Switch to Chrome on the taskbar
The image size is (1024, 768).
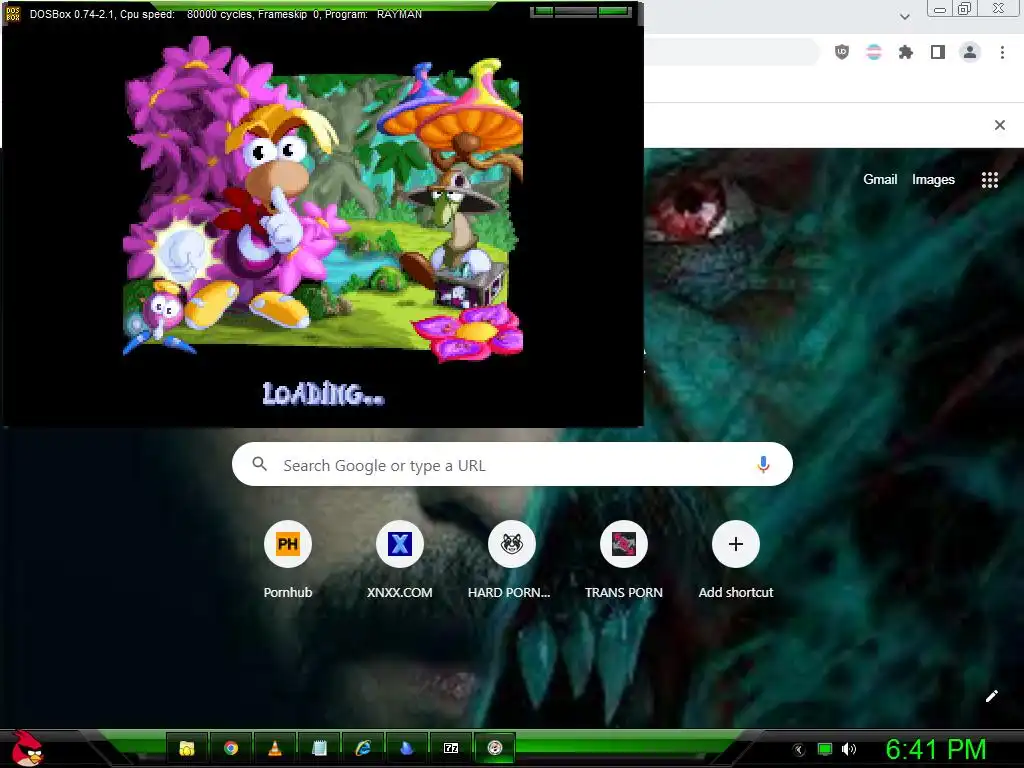pos(231,748)
